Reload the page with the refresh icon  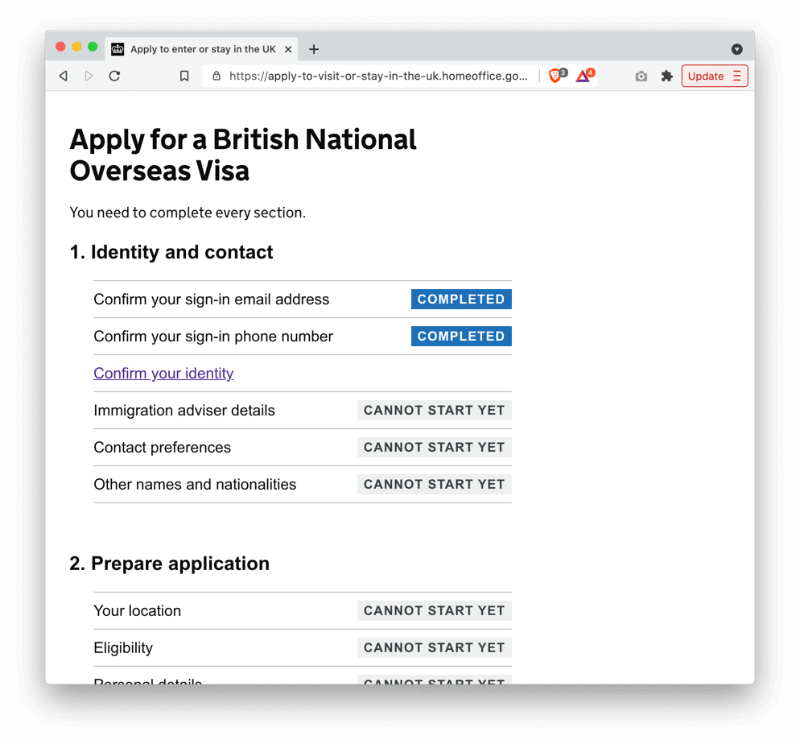point(115,76)
